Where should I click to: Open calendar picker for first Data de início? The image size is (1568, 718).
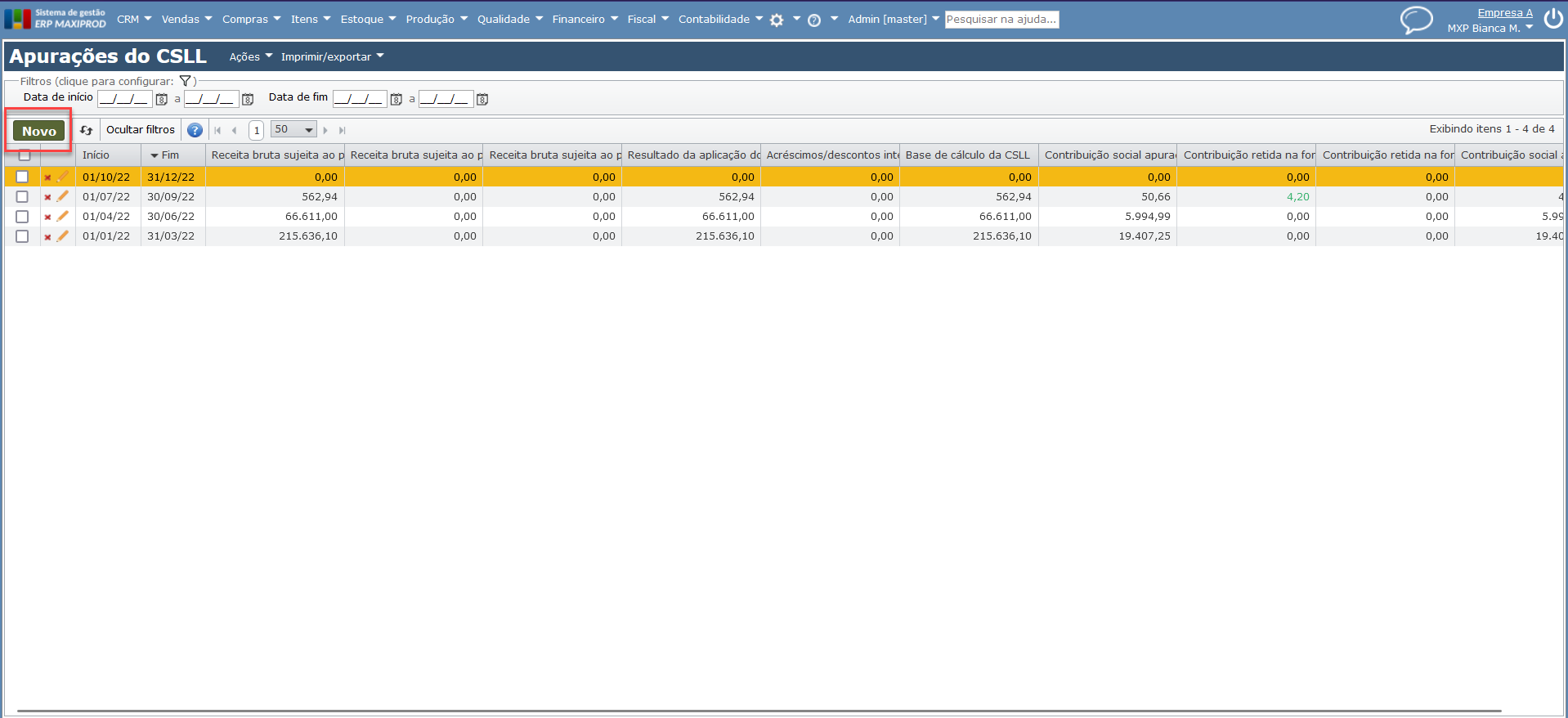point(162,100)
